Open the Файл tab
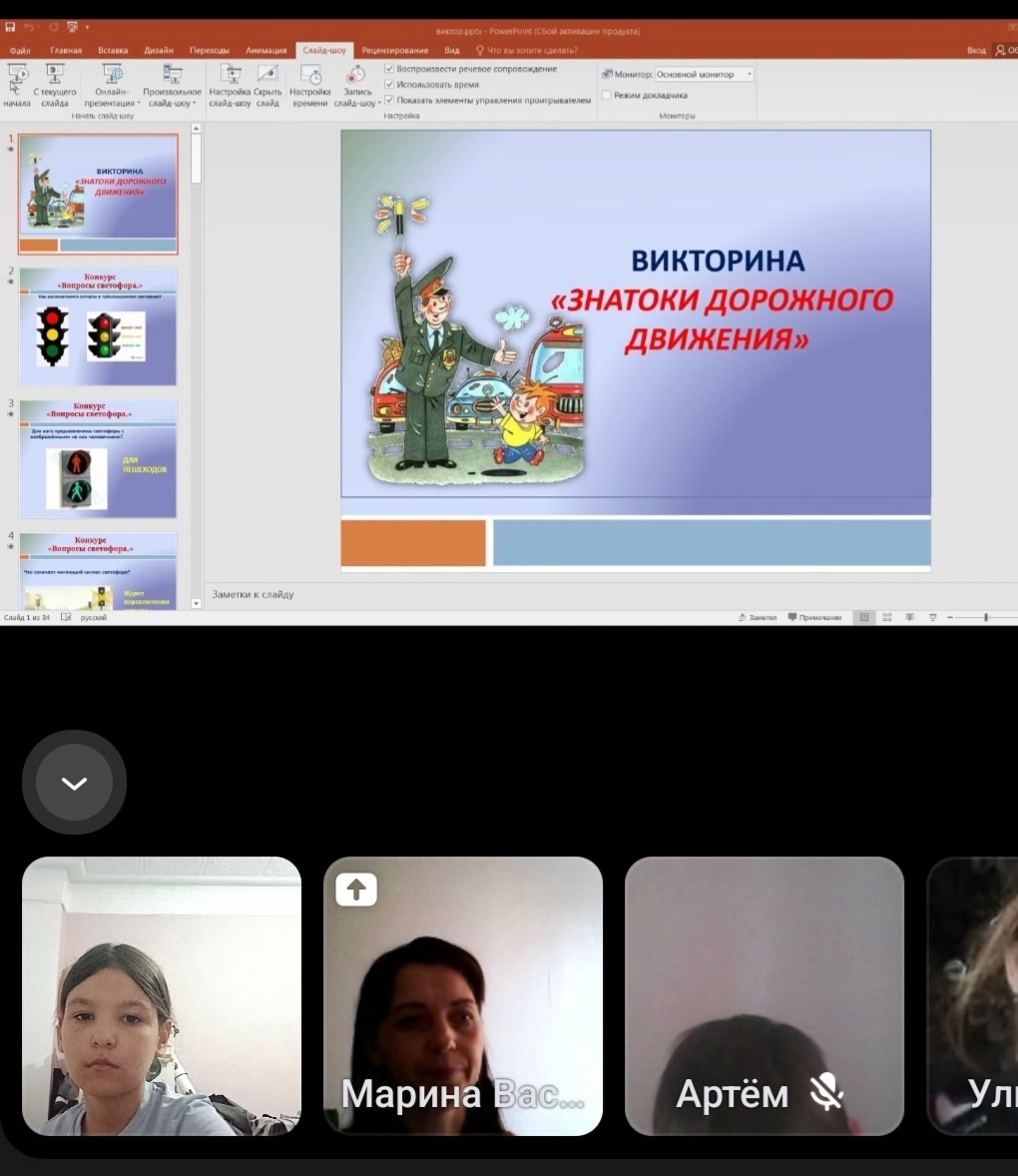Viewport: 1018px width, 1176px height. click(20, 50)
